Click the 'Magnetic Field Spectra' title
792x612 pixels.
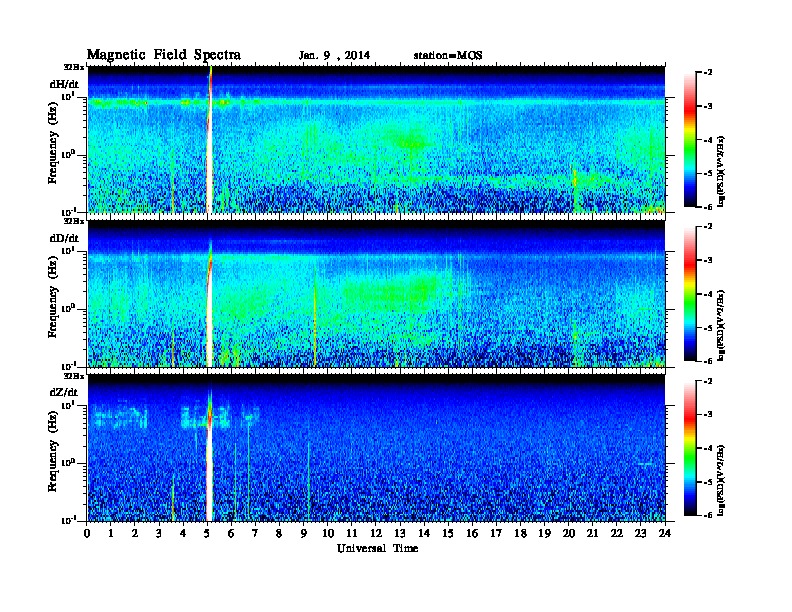(x=164, y=55)
